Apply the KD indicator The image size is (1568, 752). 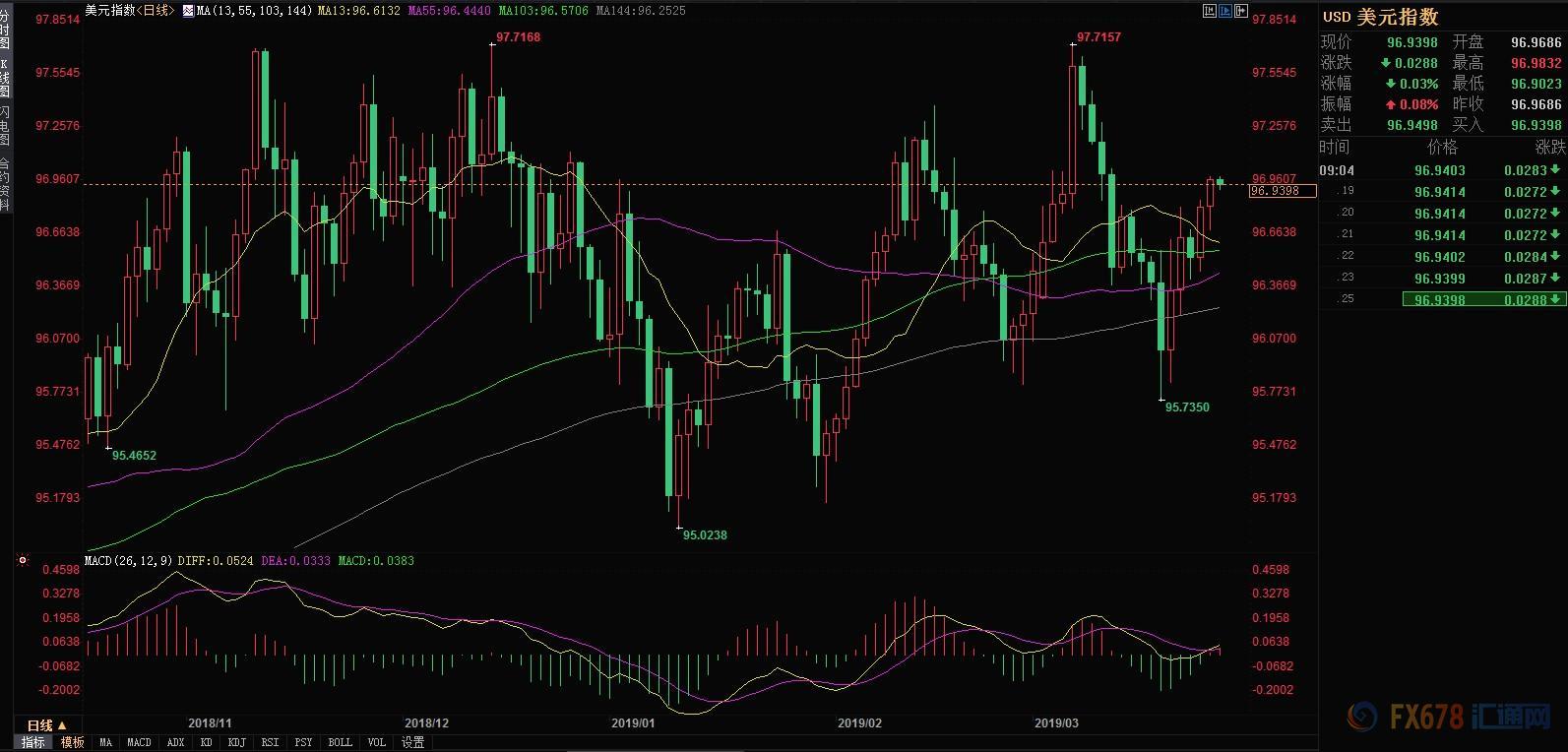(206, 742)
